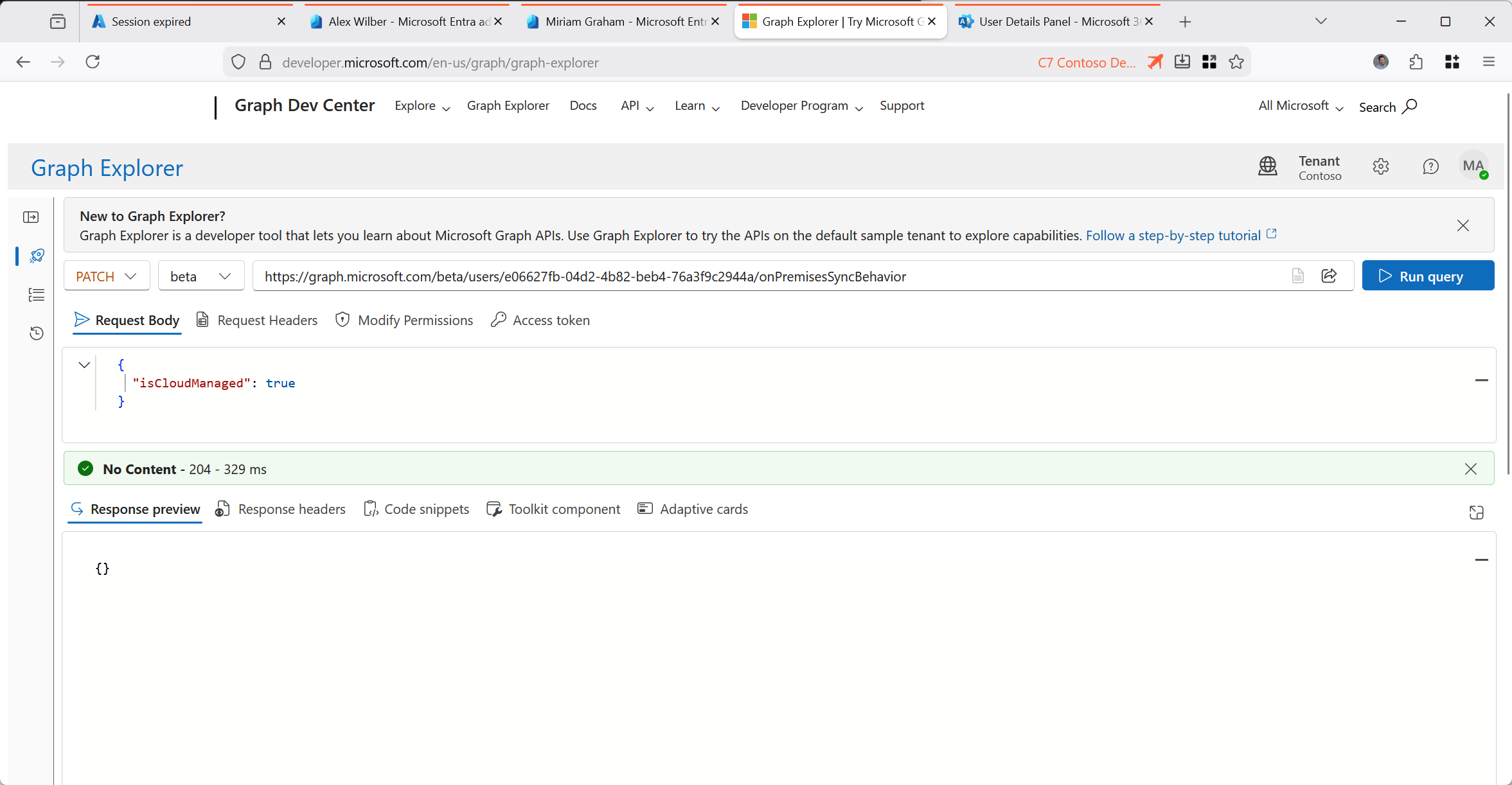The height and width of the screenshot is (785, 1512).
Task: Open the Resources list sidebar icon
Action: [x=37, y=295]
